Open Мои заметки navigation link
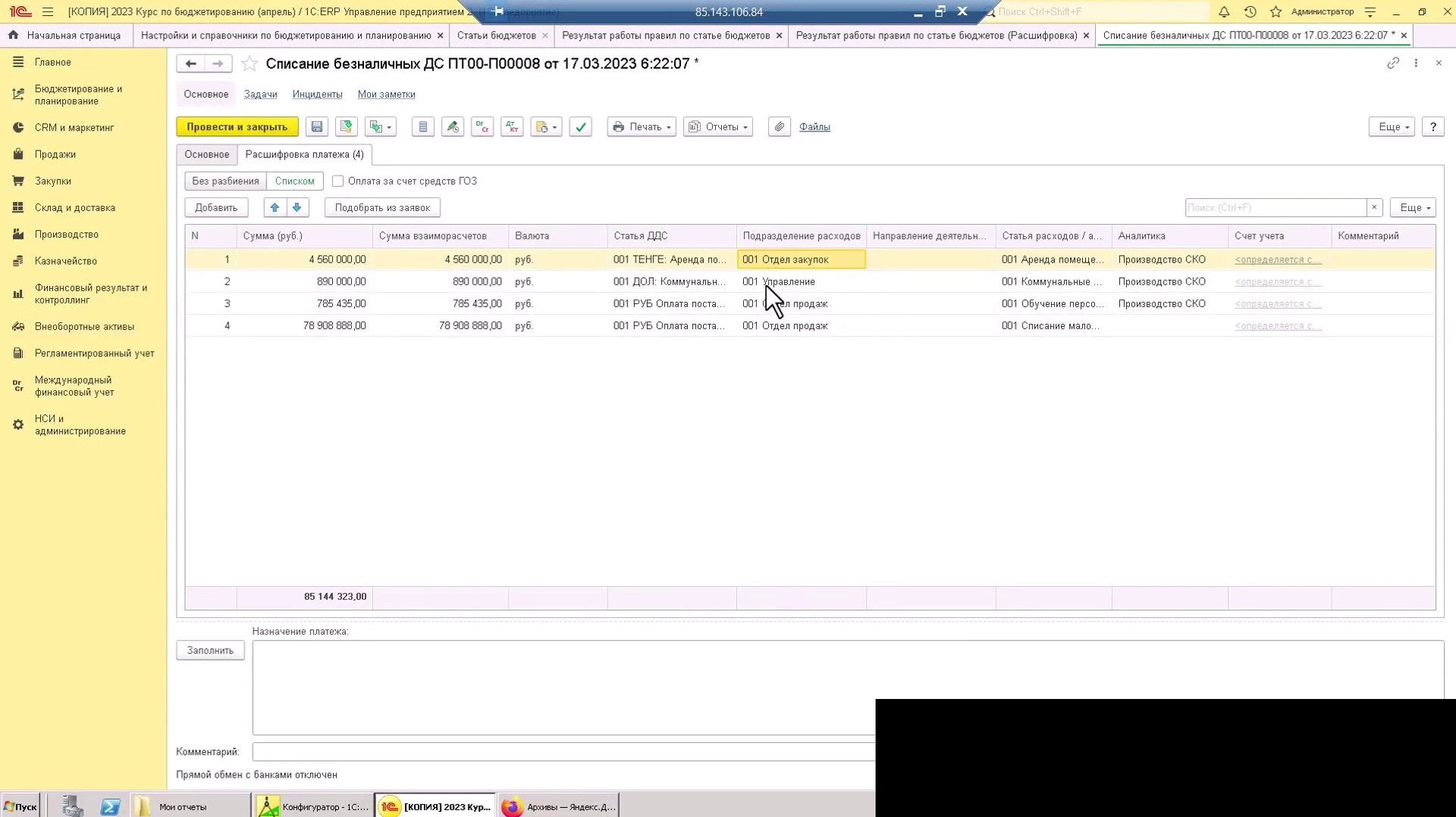This screenshot has width=1456, height=817. tap(386, 95)
